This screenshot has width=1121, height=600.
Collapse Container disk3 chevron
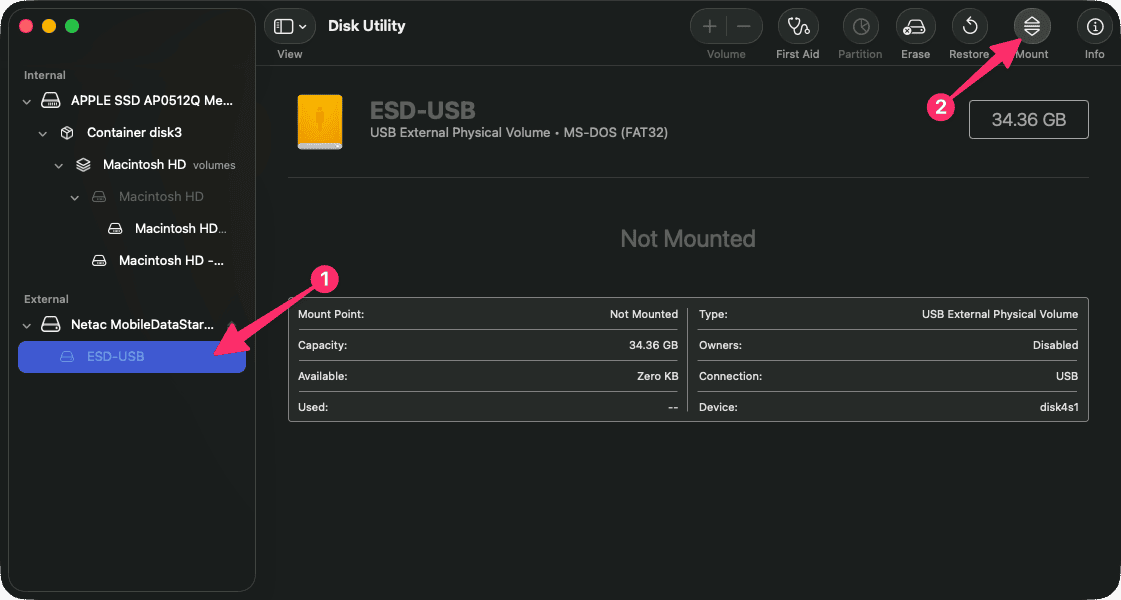[x=43, y=133]
